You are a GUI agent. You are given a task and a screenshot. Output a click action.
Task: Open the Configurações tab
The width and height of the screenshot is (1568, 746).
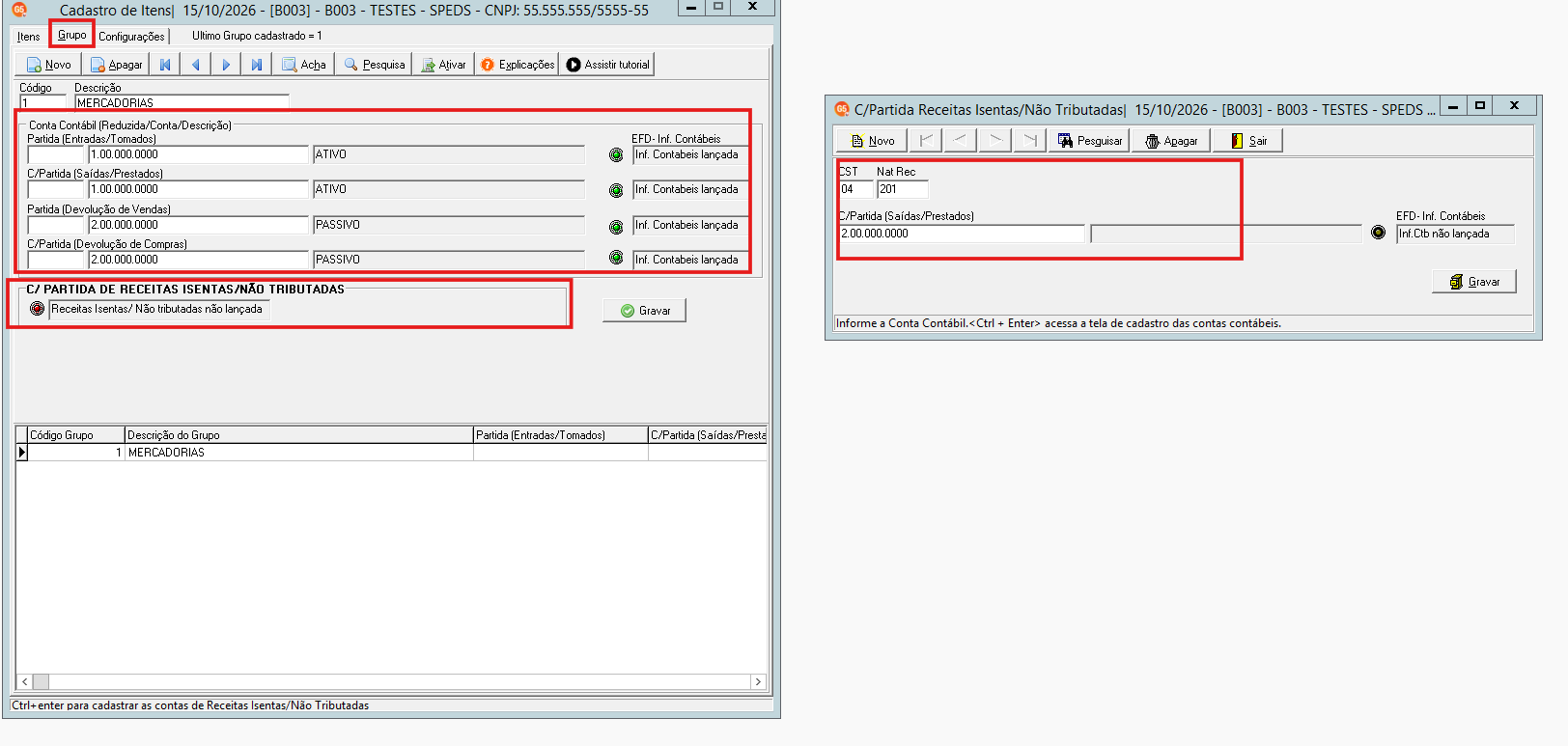point(131,37)
